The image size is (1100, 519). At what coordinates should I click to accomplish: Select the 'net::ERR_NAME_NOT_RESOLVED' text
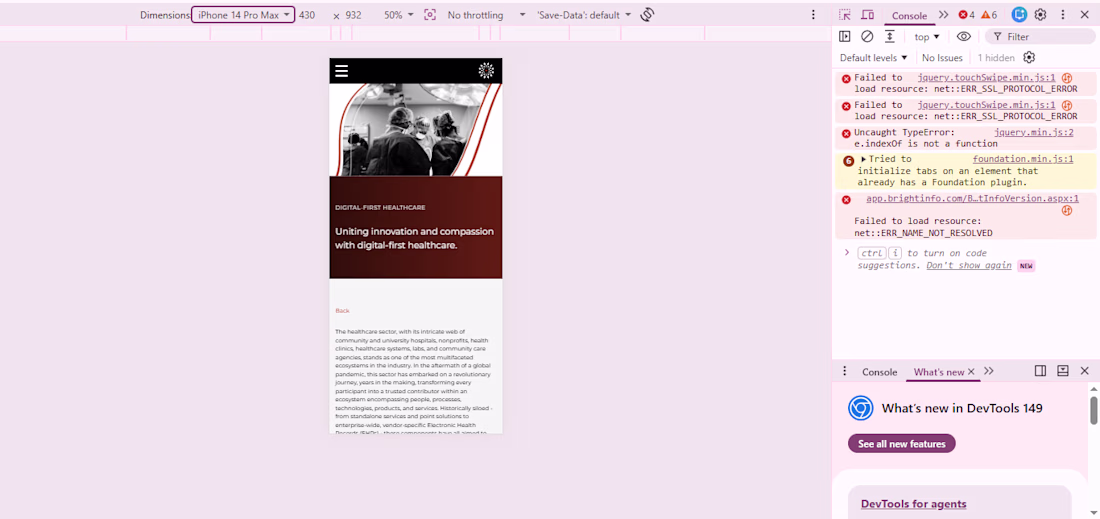point(923,233)
